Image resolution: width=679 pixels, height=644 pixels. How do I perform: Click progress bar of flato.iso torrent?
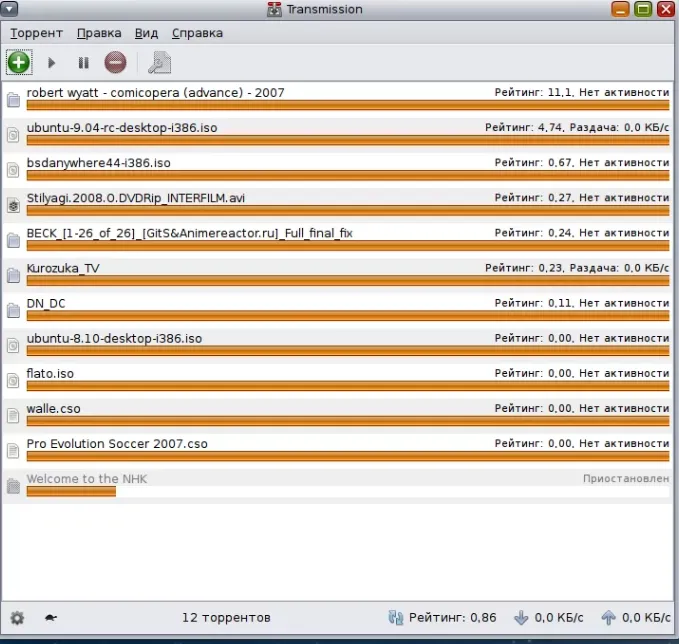point(348,386)
